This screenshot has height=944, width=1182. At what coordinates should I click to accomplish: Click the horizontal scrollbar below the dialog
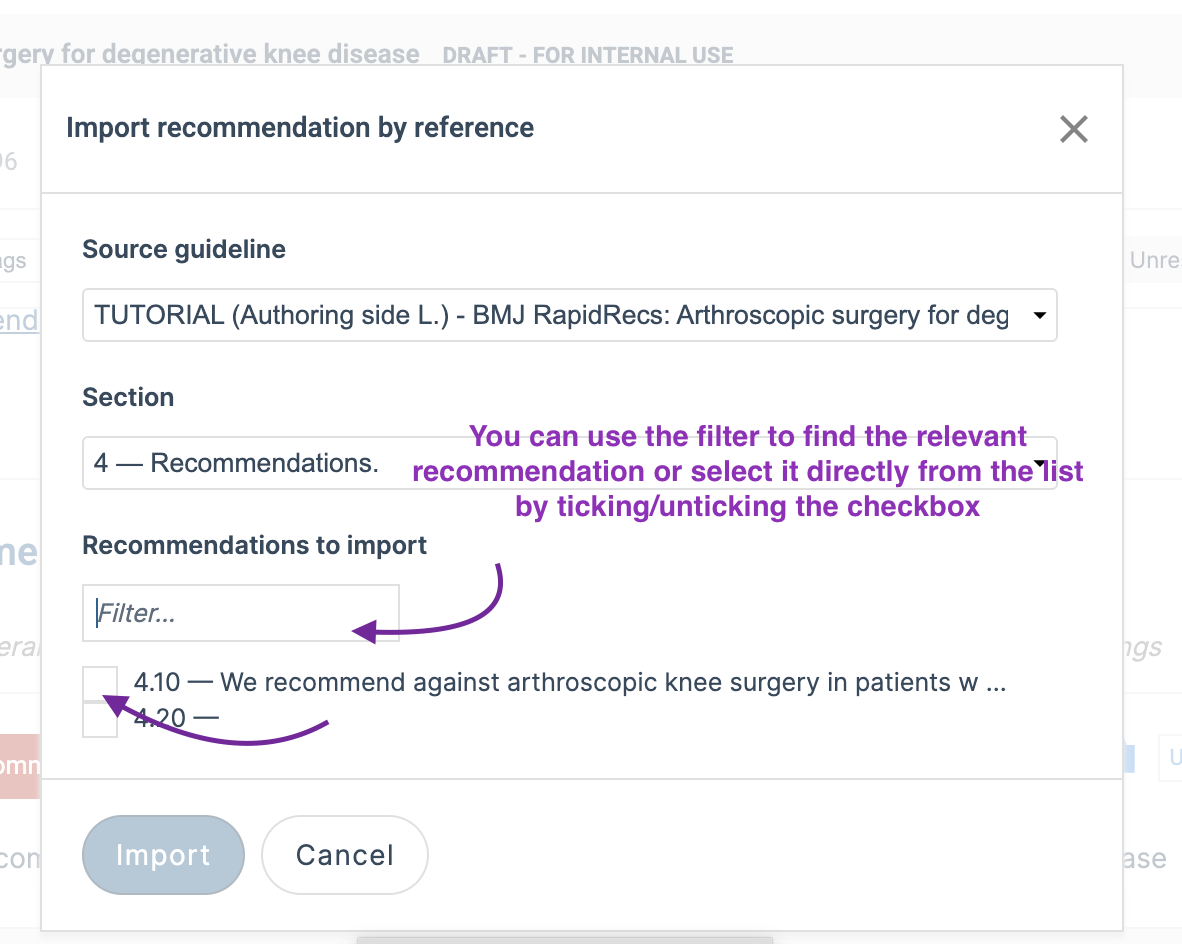[x=565, y=940]
